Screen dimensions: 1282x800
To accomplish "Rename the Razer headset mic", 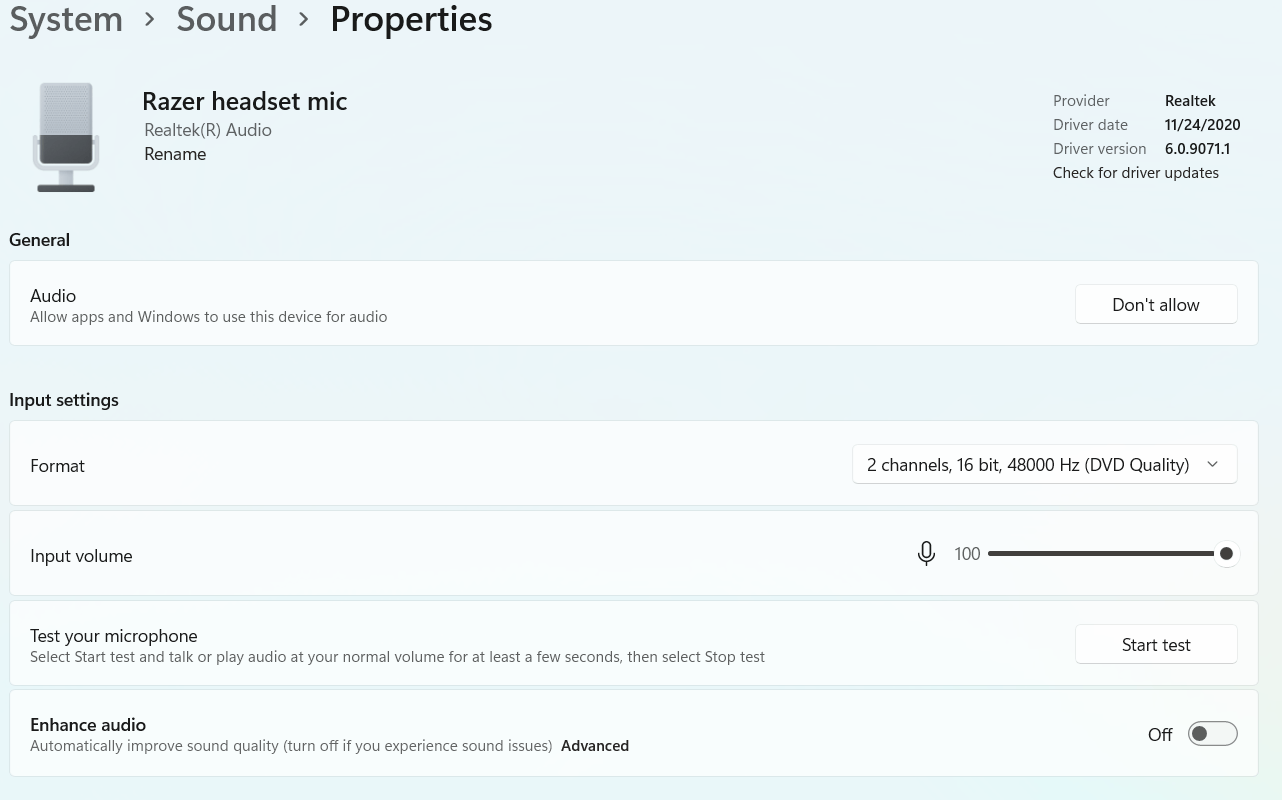I will (x=175, y=154).
